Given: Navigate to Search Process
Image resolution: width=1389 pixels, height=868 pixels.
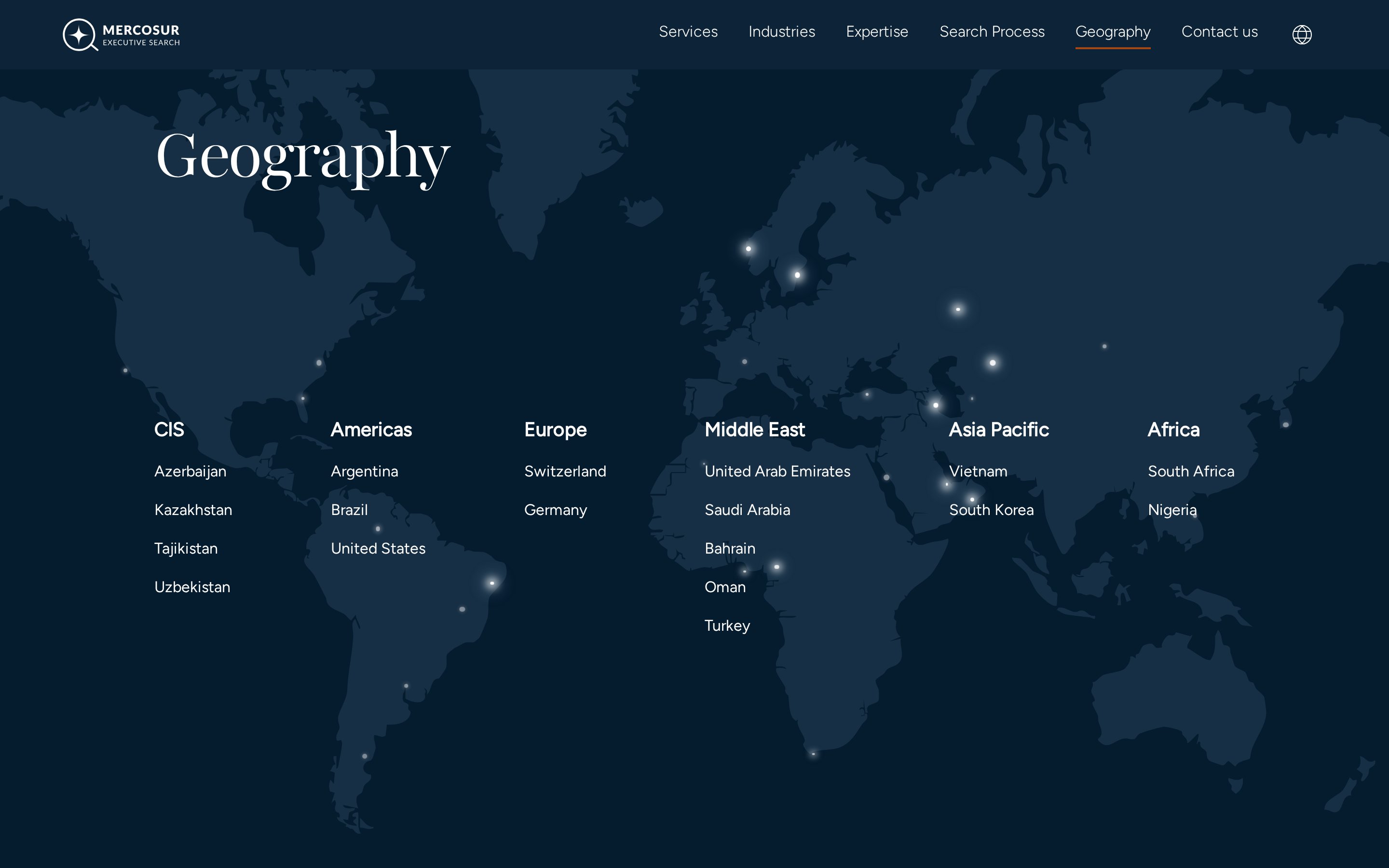Looking at the screenshot, I should [x=992, y=31].
